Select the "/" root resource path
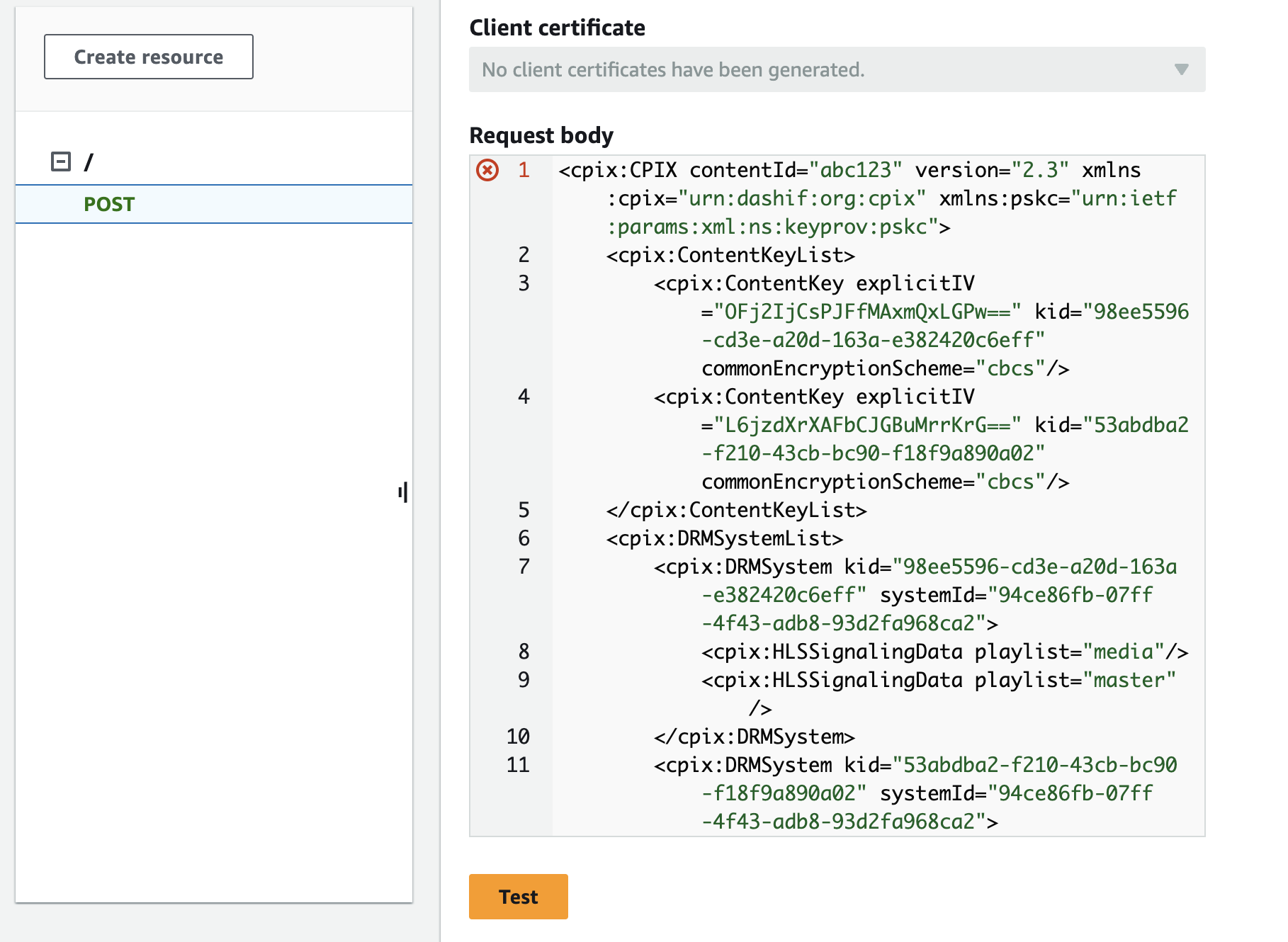The width and height of the screenshot is (1288, 942). (x=88, y=161)
